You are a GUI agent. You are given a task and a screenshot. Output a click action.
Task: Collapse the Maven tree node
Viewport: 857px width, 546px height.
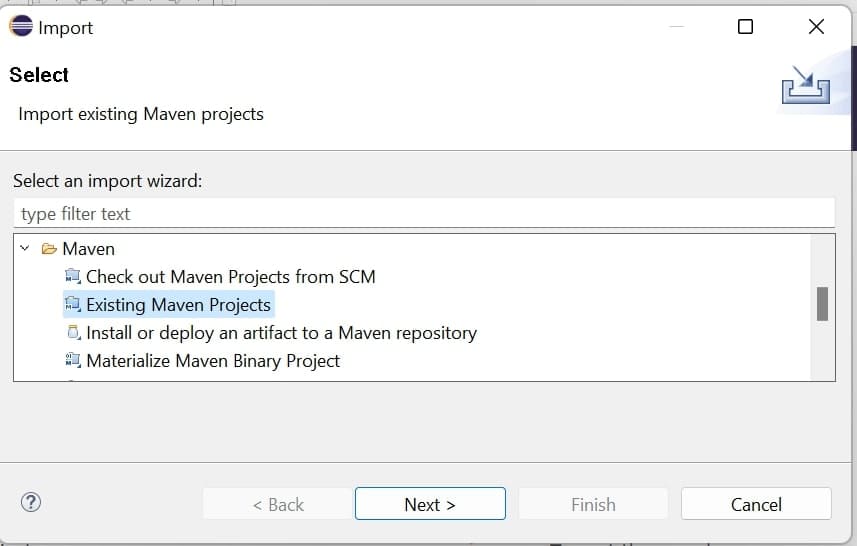[x=25, y=249]
